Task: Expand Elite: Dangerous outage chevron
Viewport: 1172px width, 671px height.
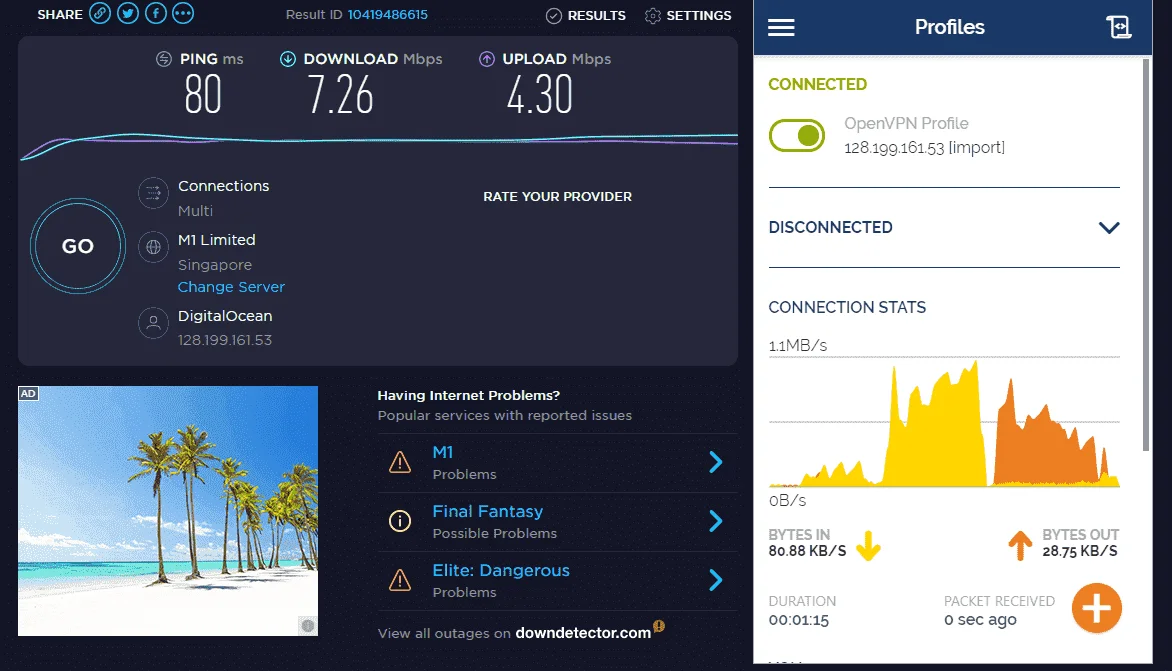Action: point(715,580)
